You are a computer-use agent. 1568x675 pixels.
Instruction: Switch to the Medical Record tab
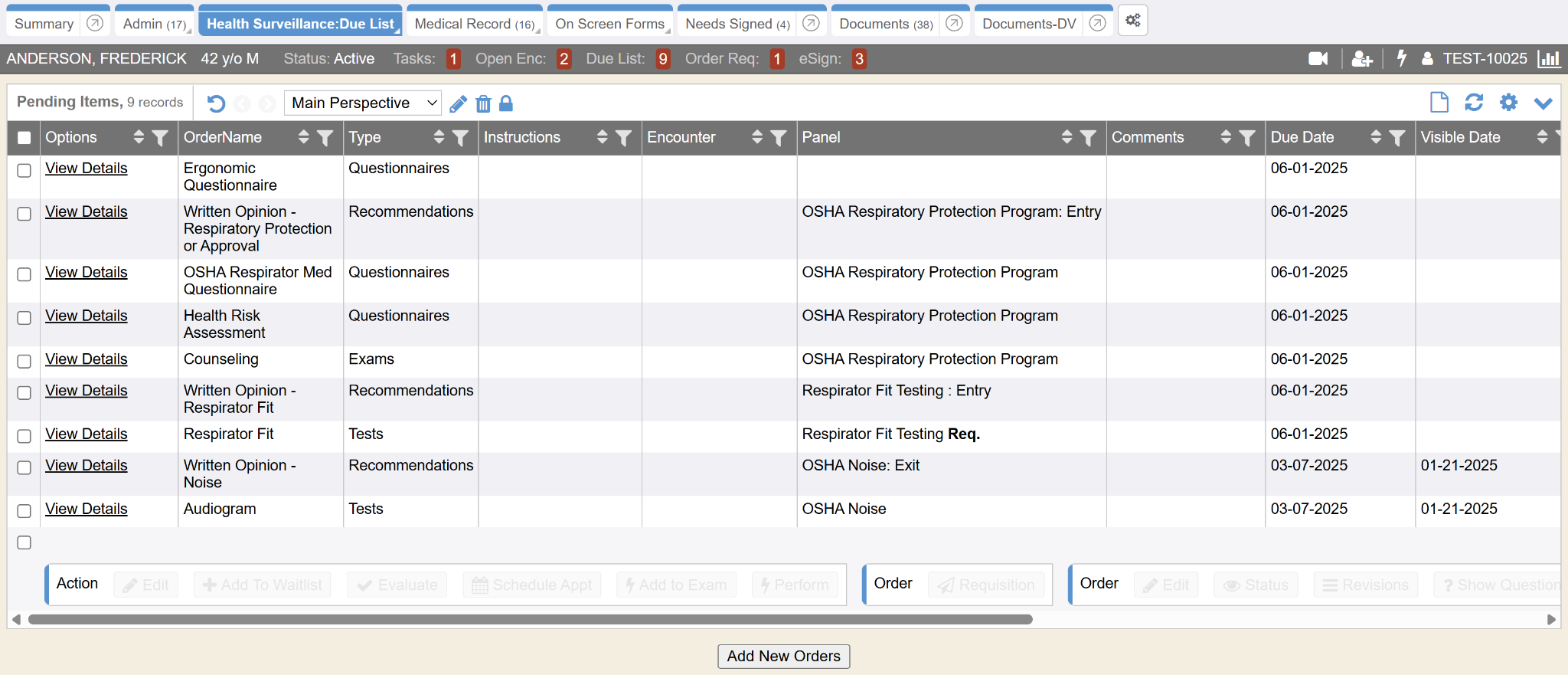click(x=474, y=24)
